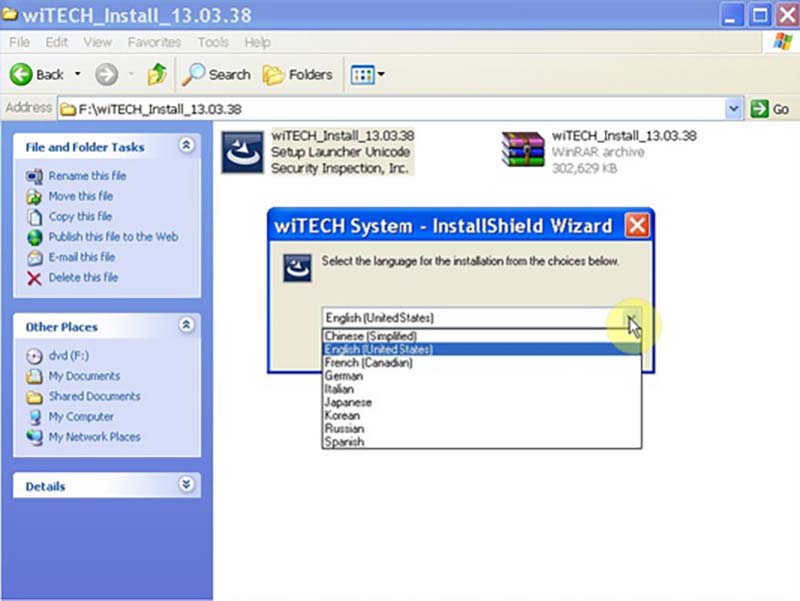
Task: Click the Copy this file icon
Action: point(34,217)
